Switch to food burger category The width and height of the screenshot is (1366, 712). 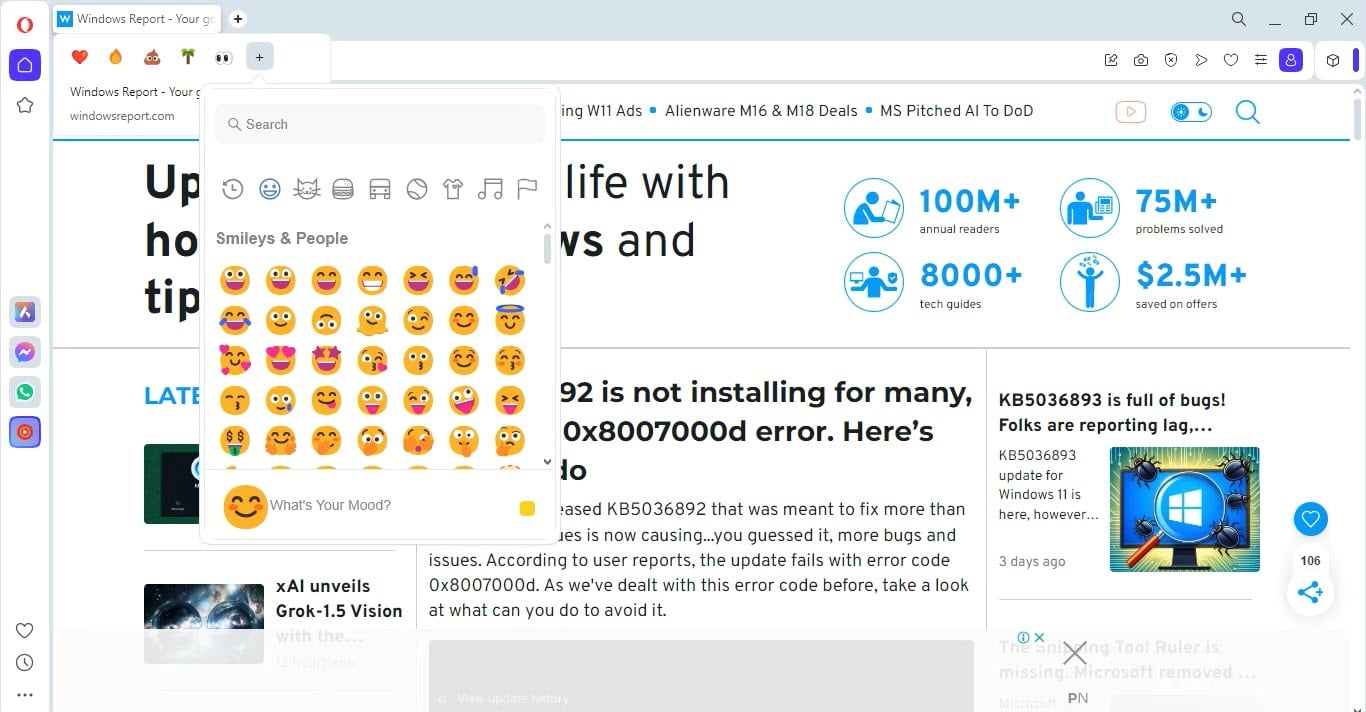coord(343,188)
